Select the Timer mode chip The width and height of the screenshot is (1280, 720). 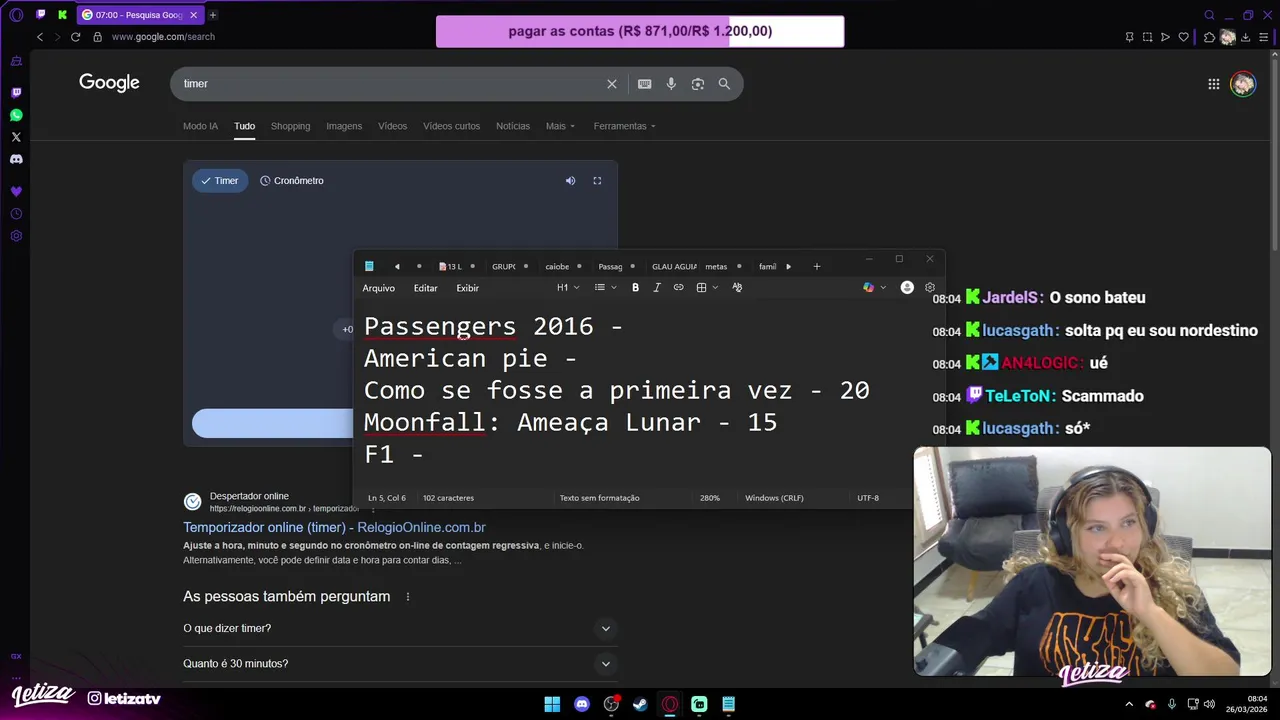tap(220, 181)
